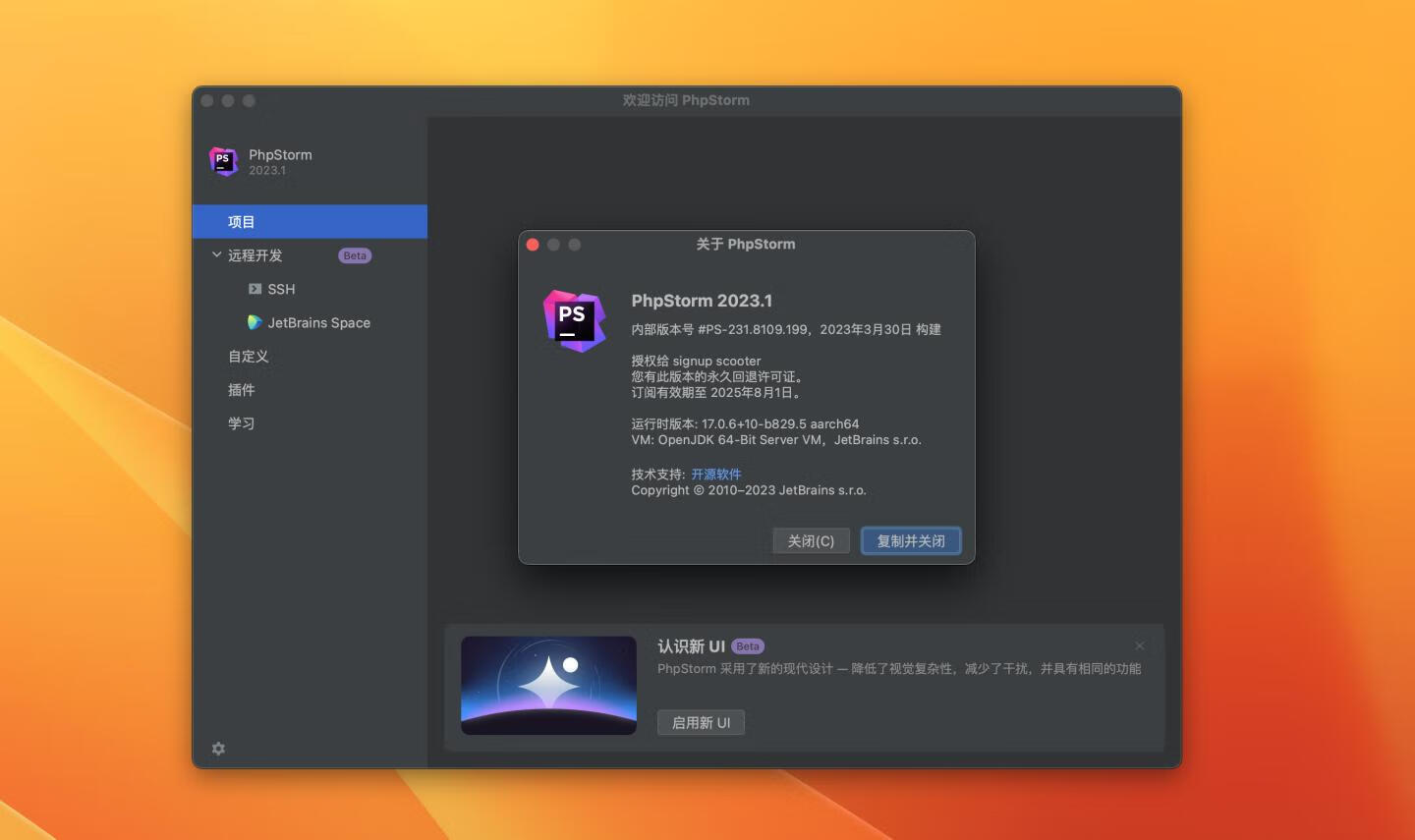This screenshot has width=1415, height=840.
Task: Collapse the 远程开发 section chevron
Action: pos(216,254)
